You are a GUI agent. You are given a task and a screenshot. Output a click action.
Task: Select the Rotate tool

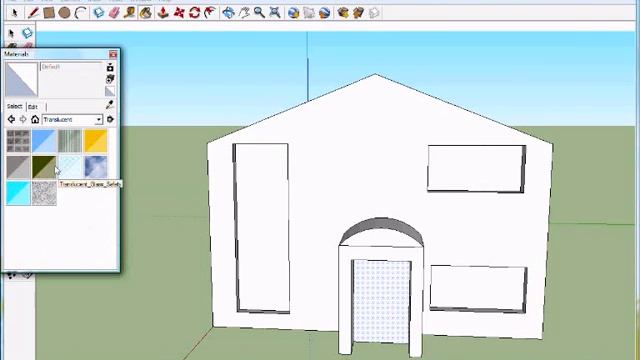tap(194, 13)
